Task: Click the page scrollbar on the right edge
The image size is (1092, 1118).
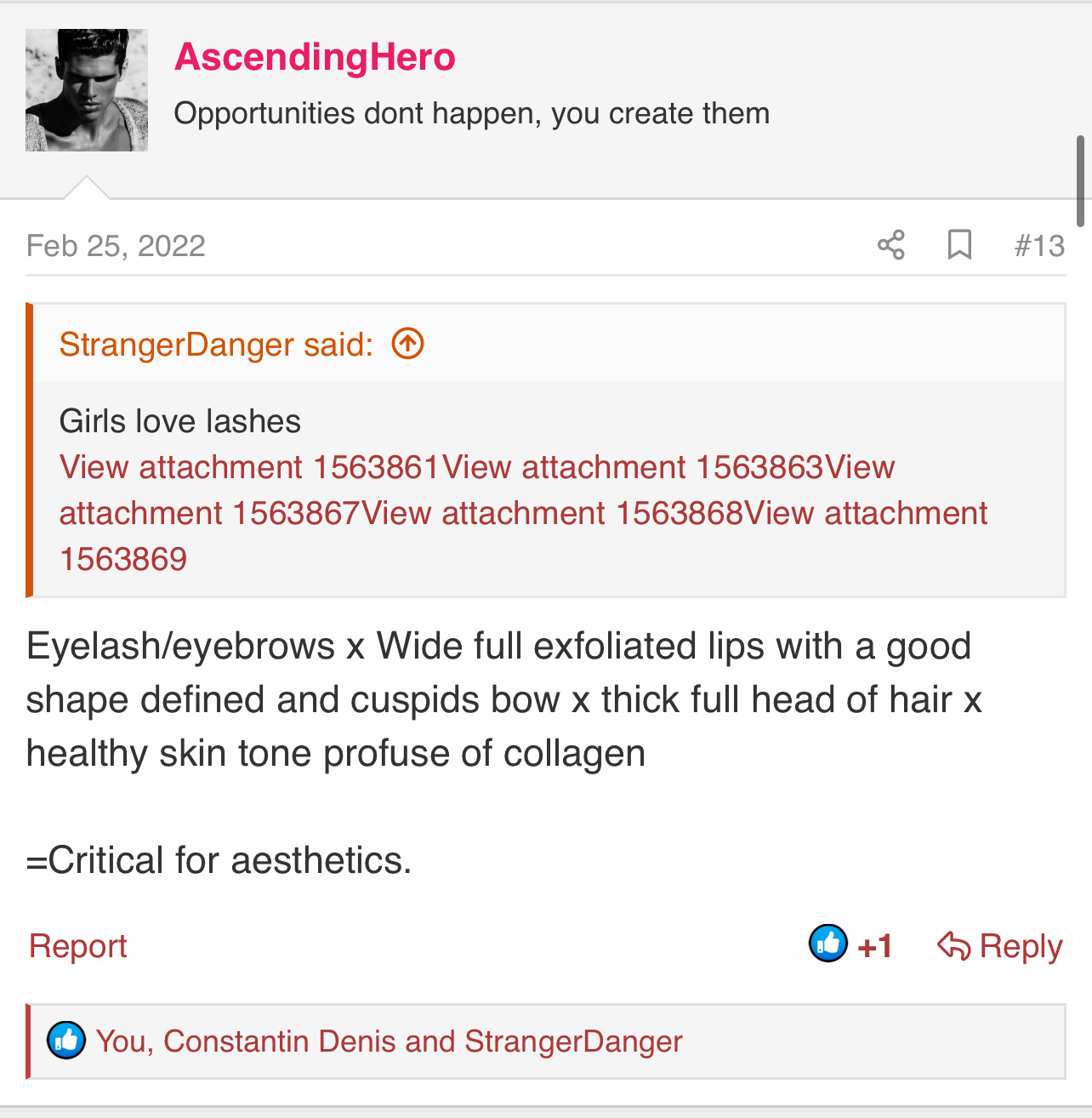Action: (1080, 180)
